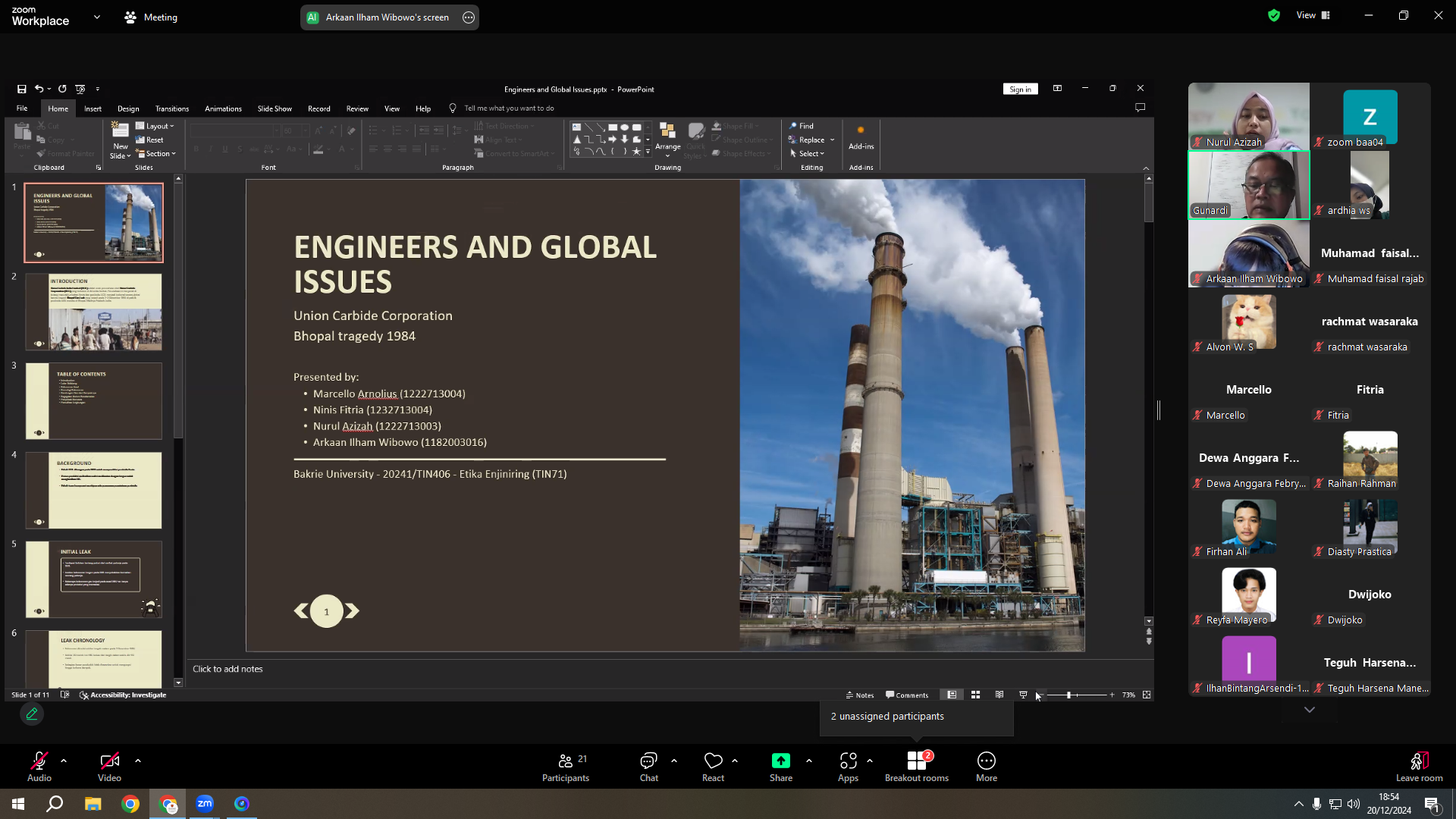Open the Slide Show tab
The image size is (1456, 819).
point(275,108)
